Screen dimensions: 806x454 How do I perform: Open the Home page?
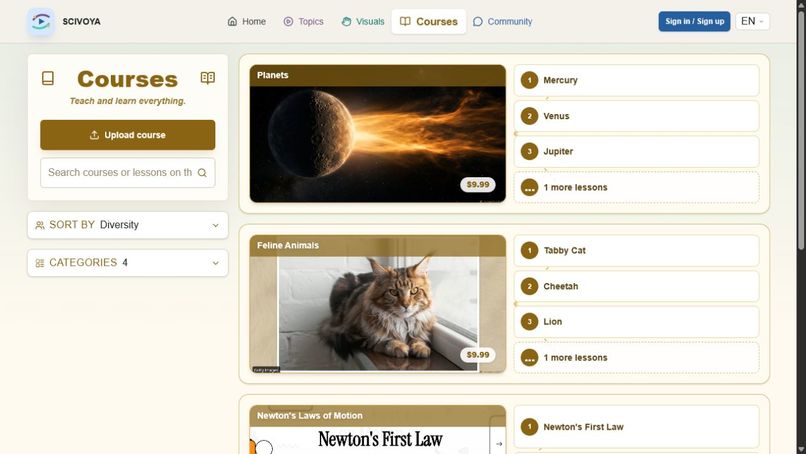pyautogui.click(x=247, y=22)
